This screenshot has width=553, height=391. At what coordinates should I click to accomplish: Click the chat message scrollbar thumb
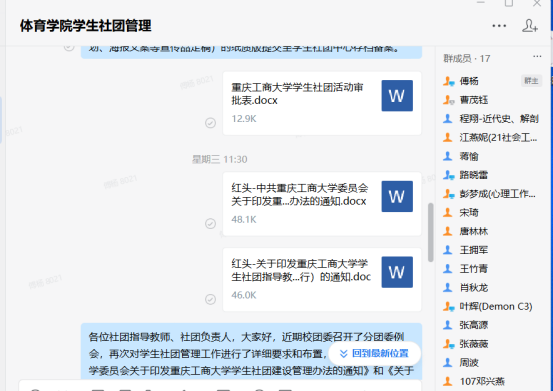click(x=430, y=232)
